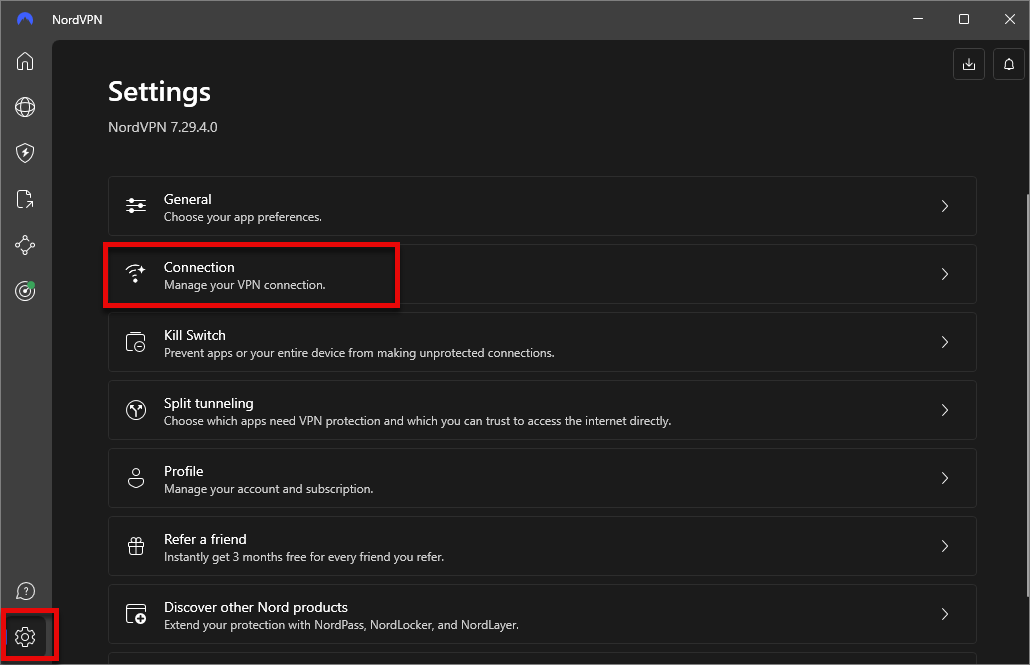
Task: Click the vertical scrollbar thumb
Action: (x=1027, y=394)
